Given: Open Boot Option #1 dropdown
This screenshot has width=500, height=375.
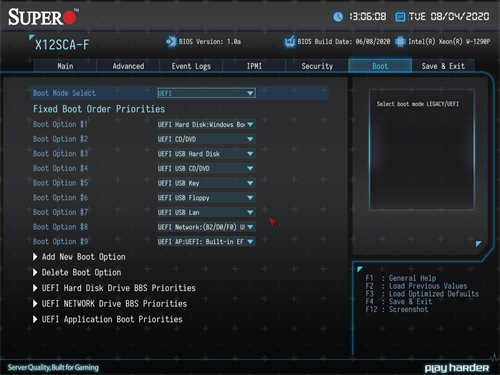Looking at the screenshot, I should click(206, 124).
